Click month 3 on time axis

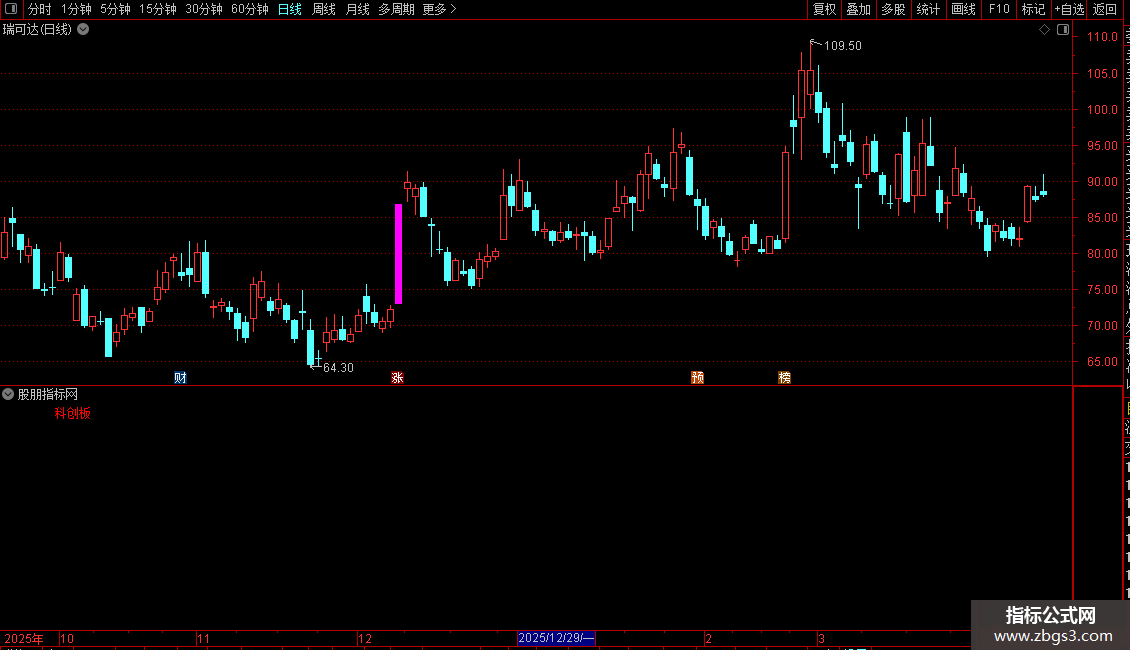point(821,638)
